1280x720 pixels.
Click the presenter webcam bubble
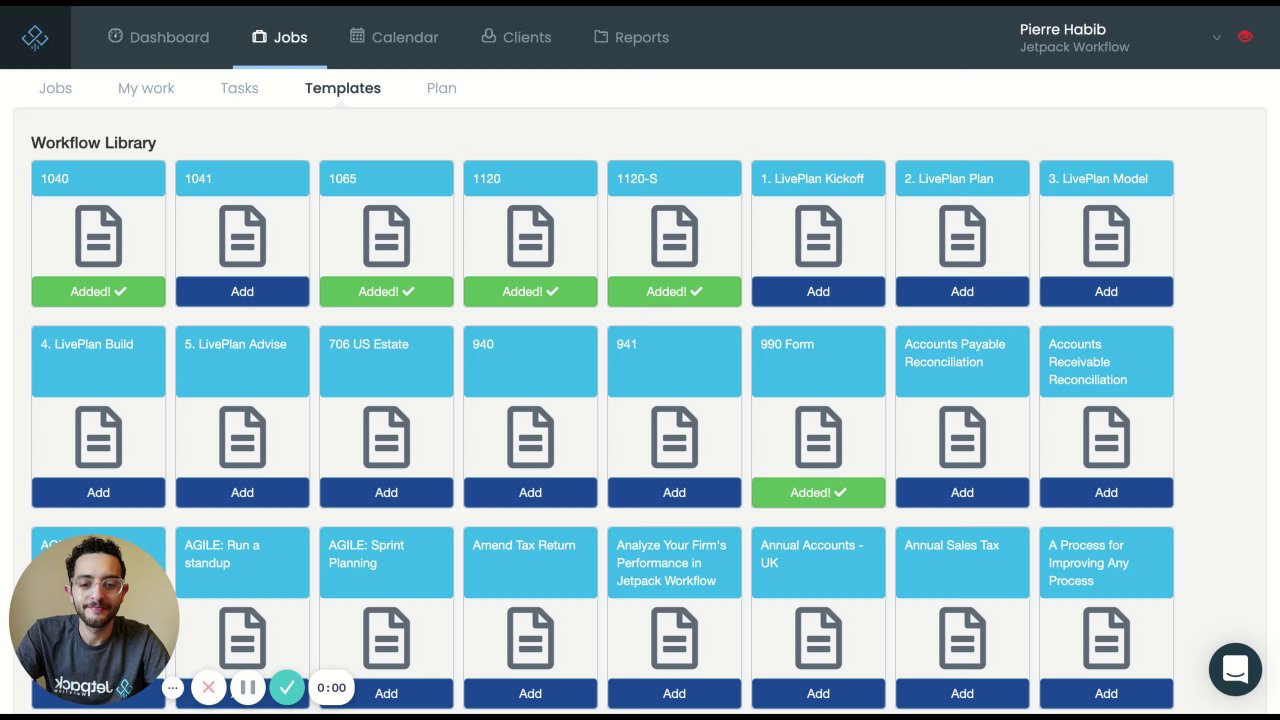[x=94, y=620]
